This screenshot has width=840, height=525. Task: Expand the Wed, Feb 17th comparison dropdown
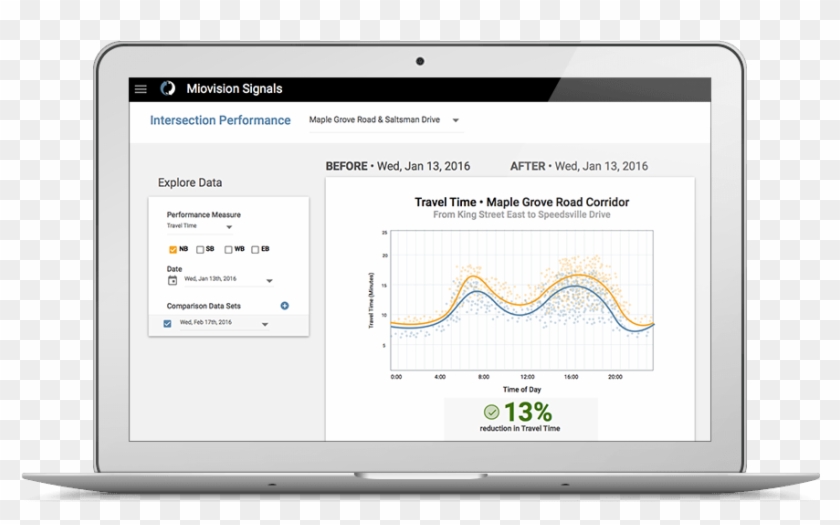click(265, 324)
